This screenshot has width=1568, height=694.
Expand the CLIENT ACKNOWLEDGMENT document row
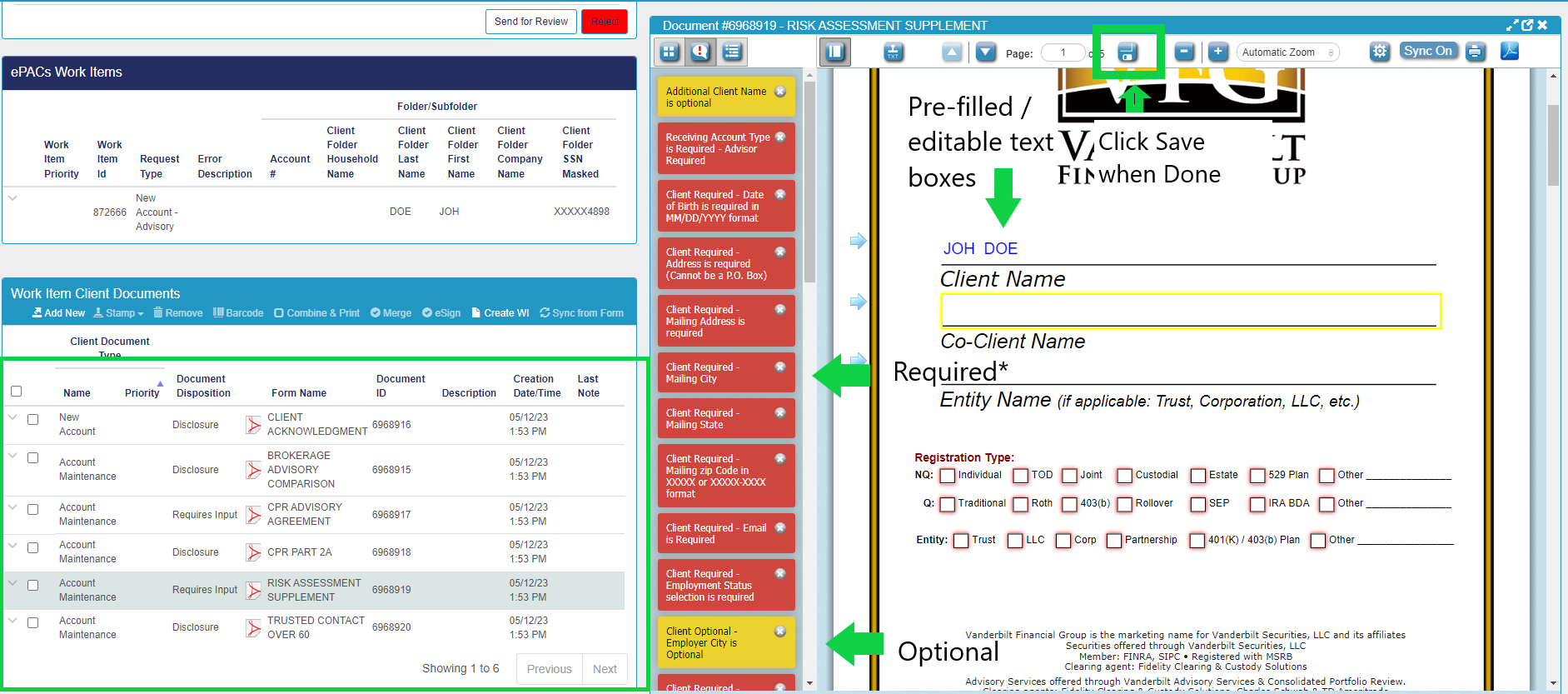(12, 417)
